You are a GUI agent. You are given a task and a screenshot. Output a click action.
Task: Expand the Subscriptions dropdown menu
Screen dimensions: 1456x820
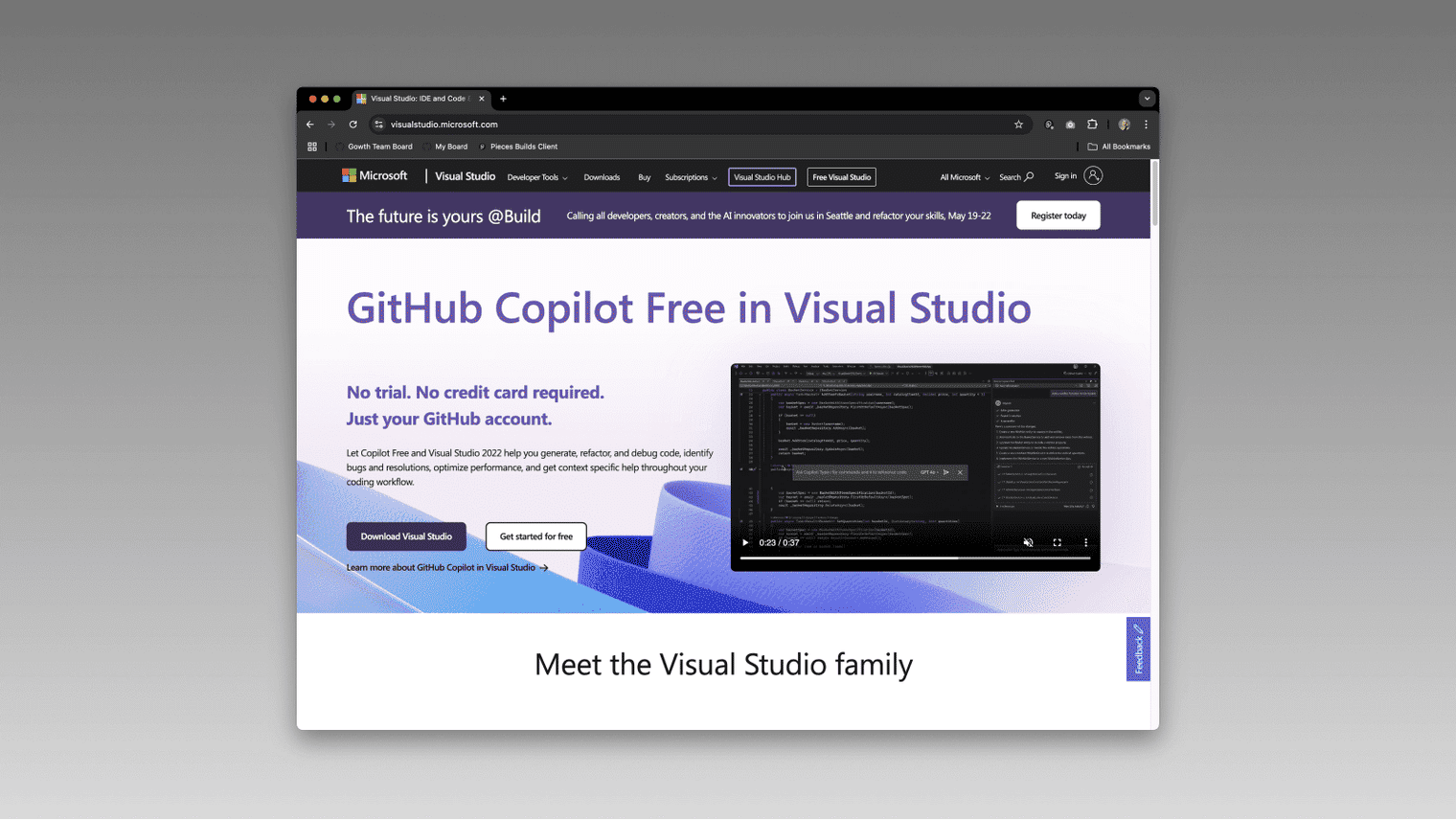[x=691, y=177]
